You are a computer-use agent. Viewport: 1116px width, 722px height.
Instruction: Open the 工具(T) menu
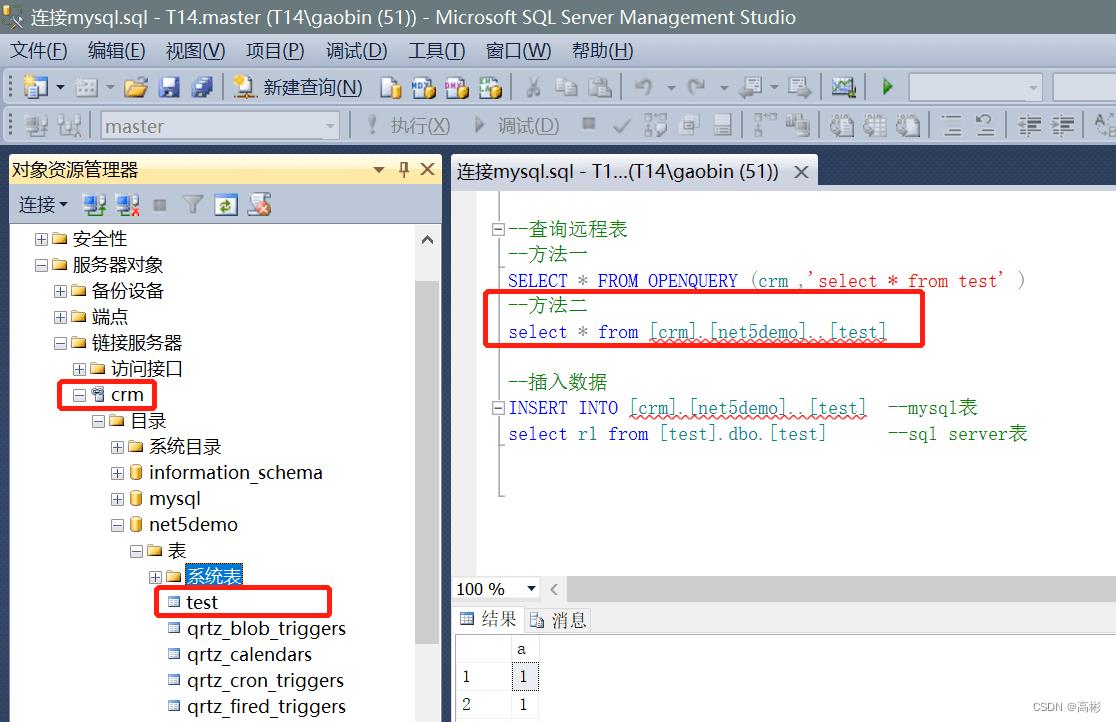point(436,50)
